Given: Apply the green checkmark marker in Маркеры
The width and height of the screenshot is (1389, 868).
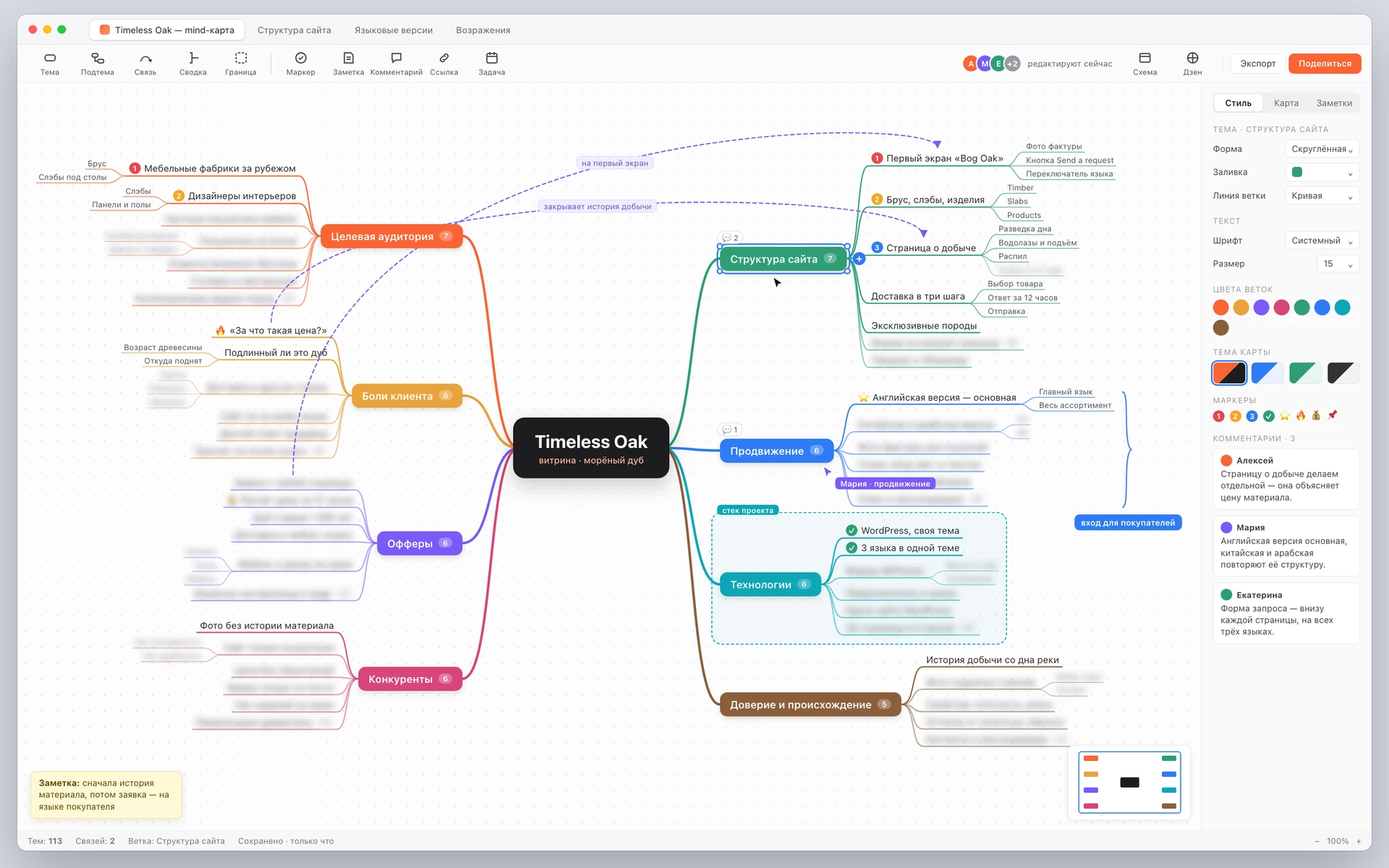Looking at the screenshot, I should pos(1268,416).
